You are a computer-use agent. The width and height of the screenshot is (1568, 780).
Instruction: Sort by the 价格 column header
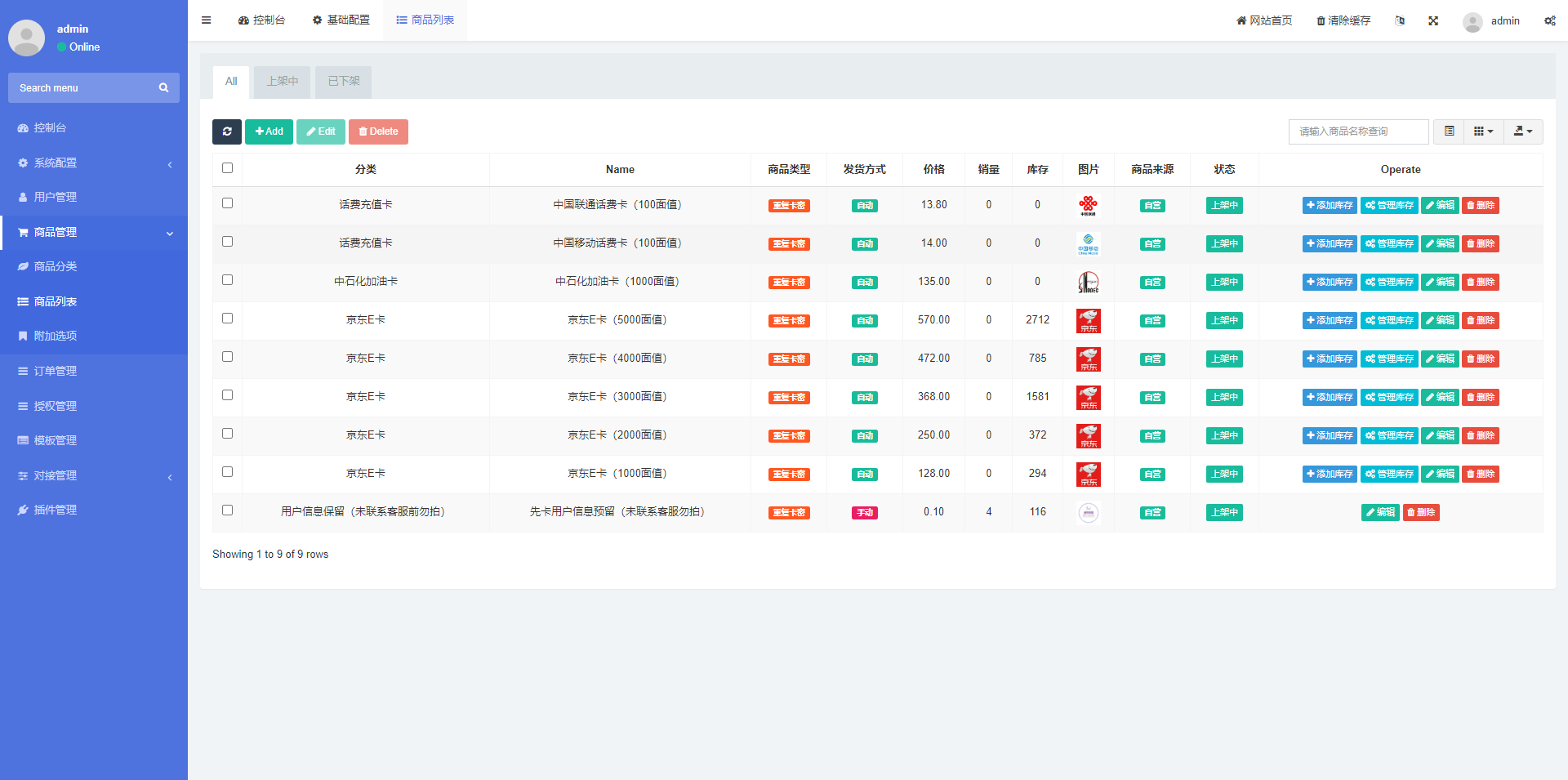pos(933,169)
